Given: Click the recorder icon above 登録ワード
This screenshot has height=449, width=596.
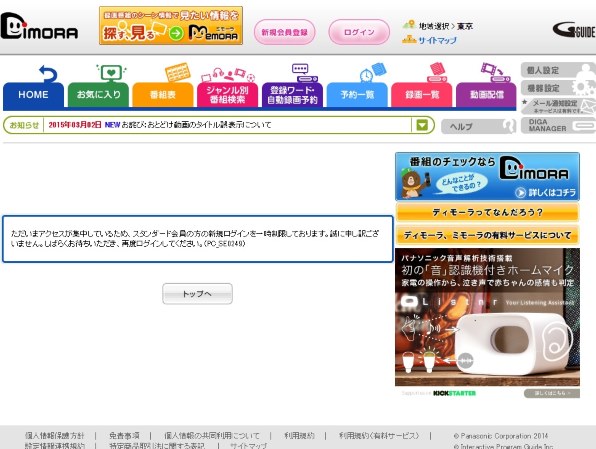Looking at the screenshot, I should tap(304, 73).
